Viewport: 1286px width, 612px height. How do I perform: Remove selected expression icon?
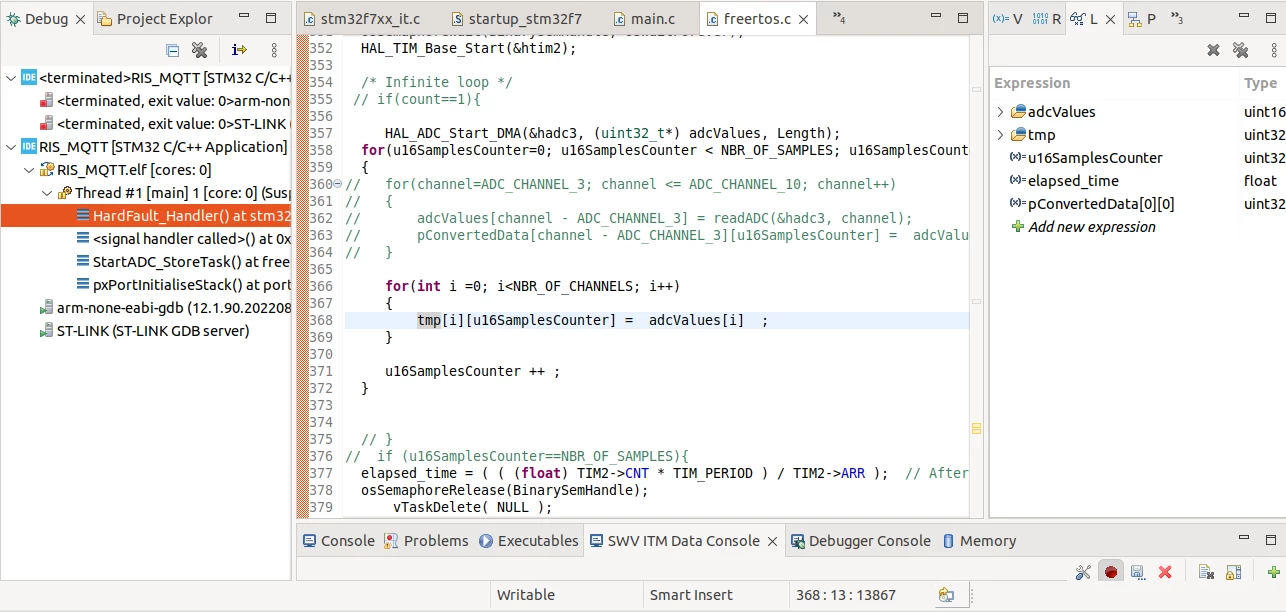[x=1213, y=50]
